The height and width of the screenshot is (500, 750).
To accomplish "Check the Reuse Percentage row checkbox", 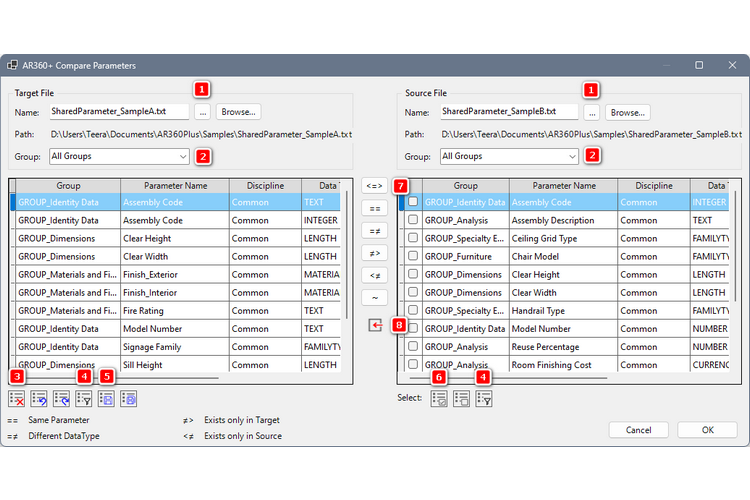I will (x=413, y=346).
